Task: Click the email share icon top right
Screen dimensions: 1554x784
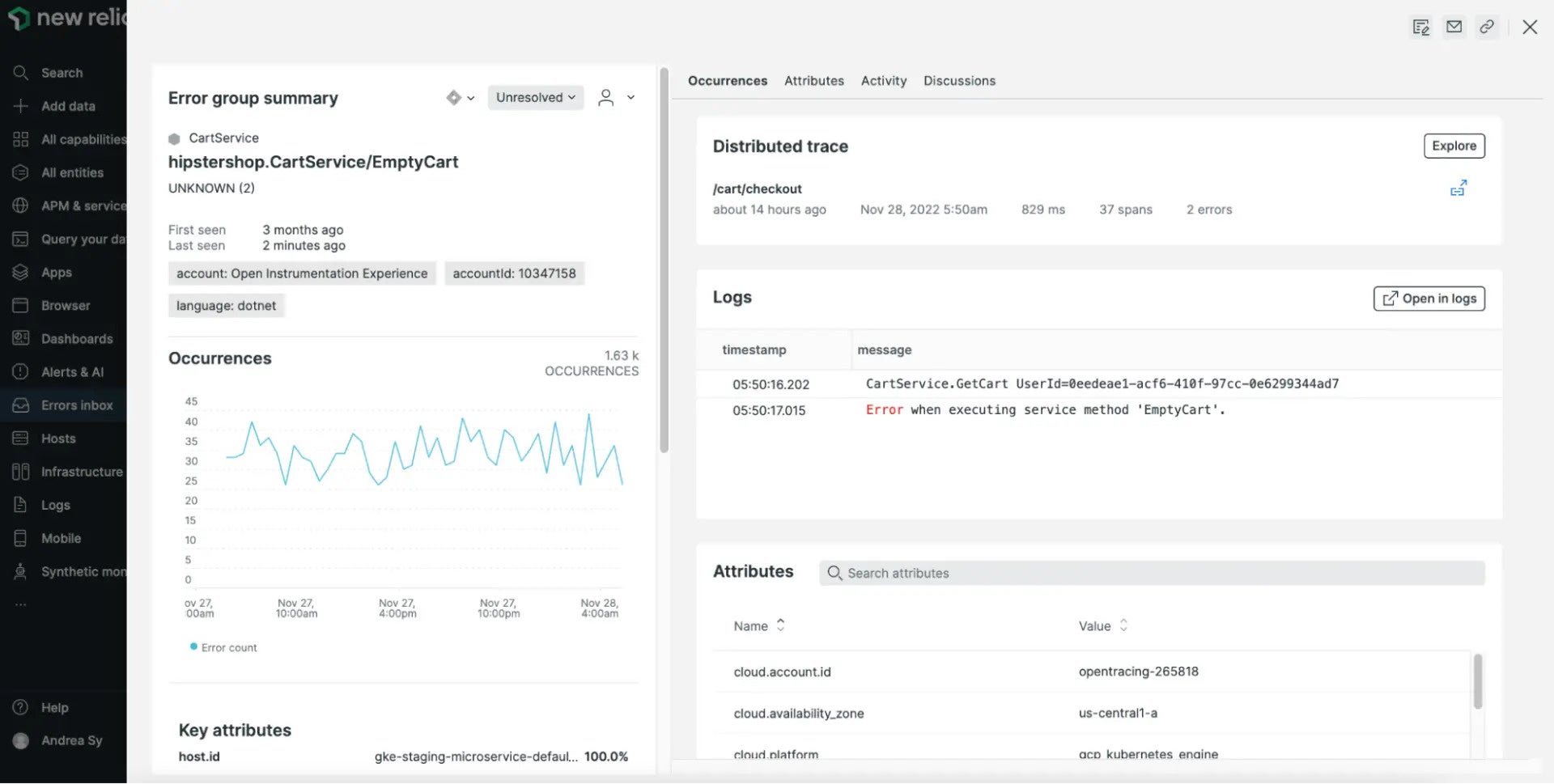Action: pyautogui.click(x=1454, y=27)
